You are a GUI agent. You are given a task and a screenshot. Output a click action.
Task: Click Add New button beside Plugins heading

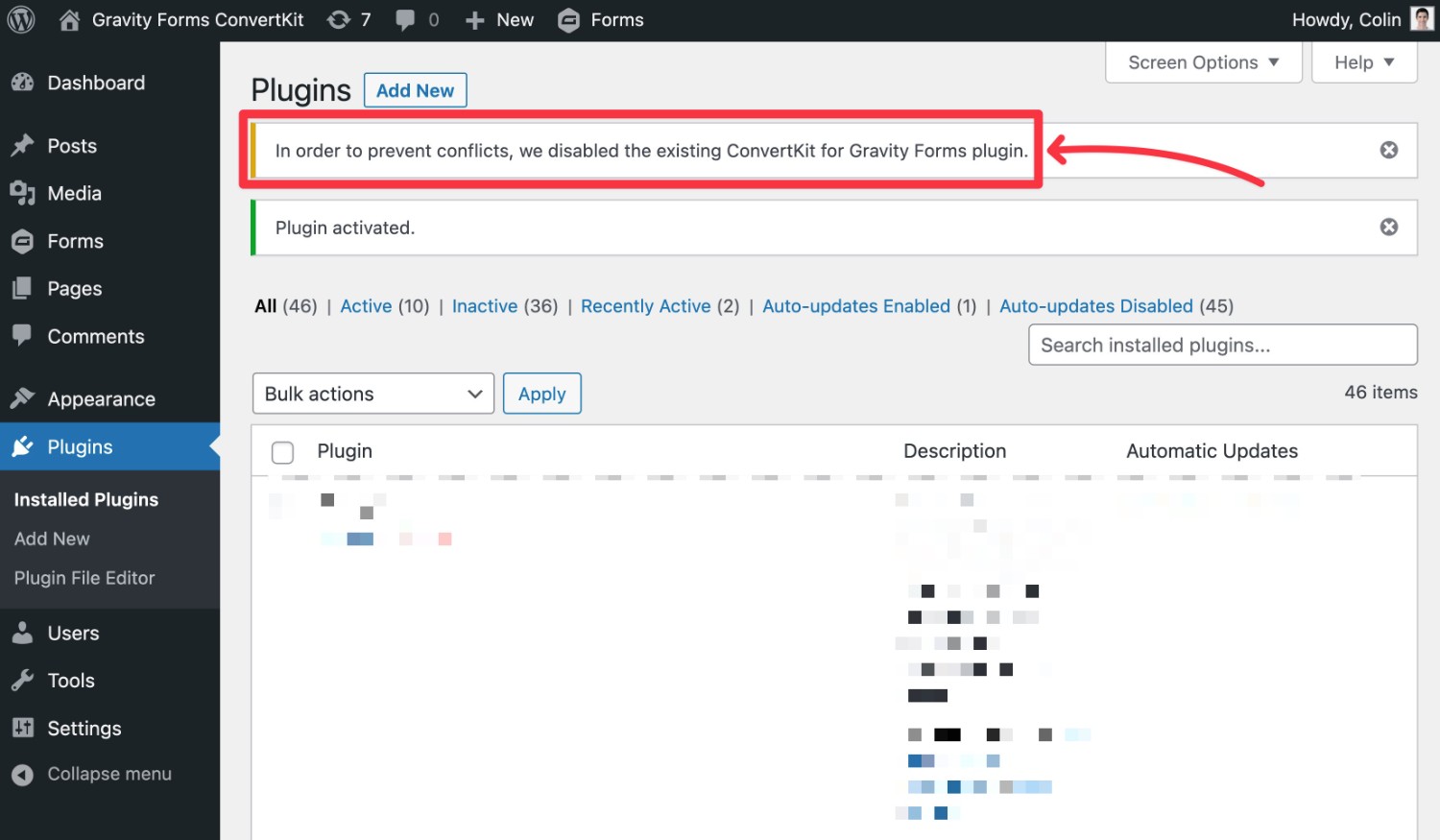pyautogui.click(x=415, y=90)
